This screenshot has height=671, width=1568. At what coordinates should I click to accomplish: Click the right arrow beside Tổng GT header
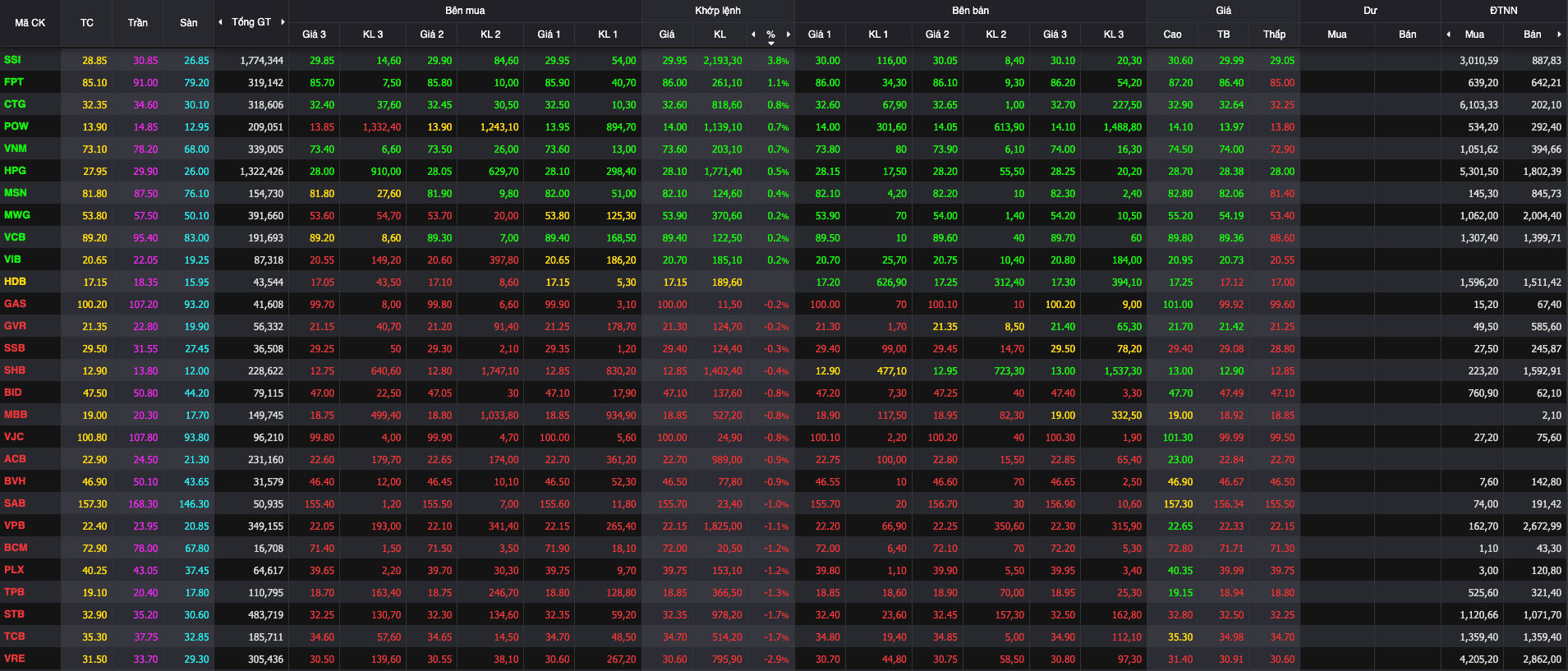tap(283, 22)
